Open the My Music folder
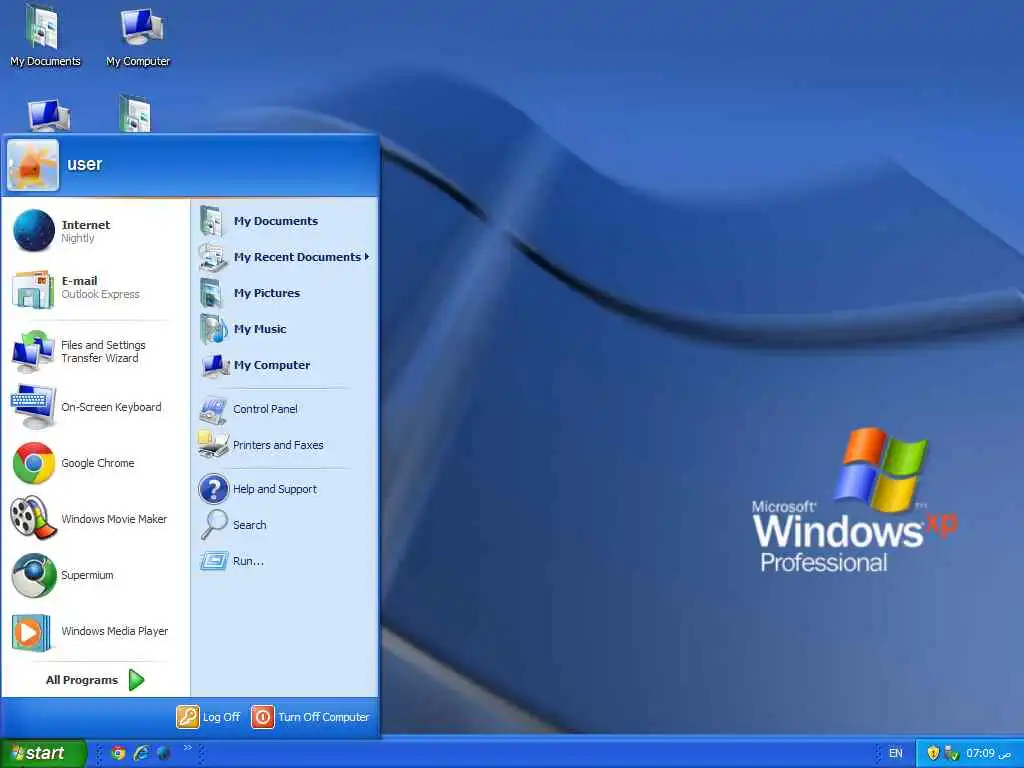Viewport: 1024px width, 768px height. pyautogui.click(x=285, y=328)
